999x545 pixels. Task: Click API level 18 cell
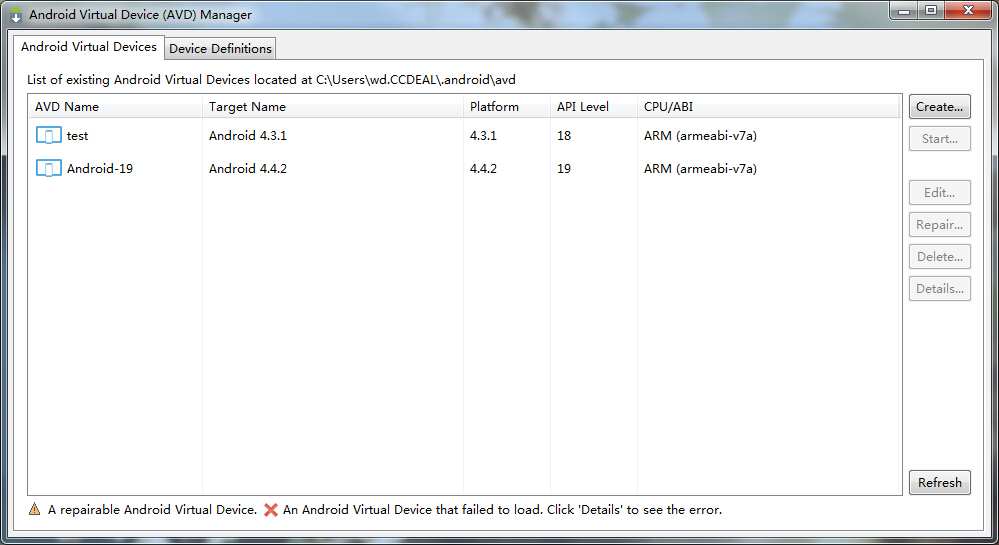pyautogui.click(x=564, y=136)
